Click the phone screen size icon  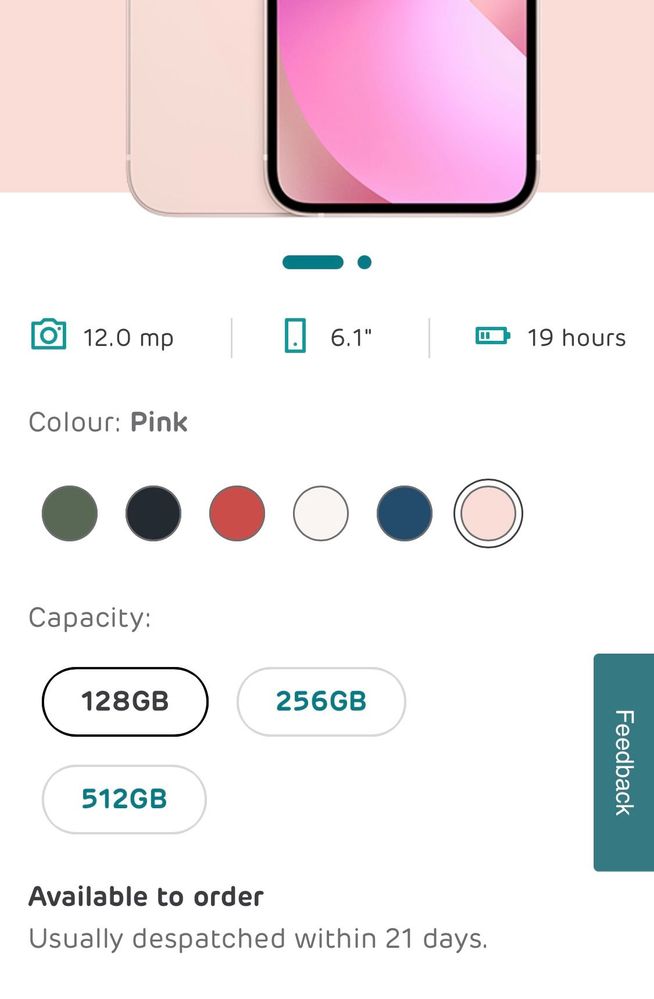click(x=294, y=336)
